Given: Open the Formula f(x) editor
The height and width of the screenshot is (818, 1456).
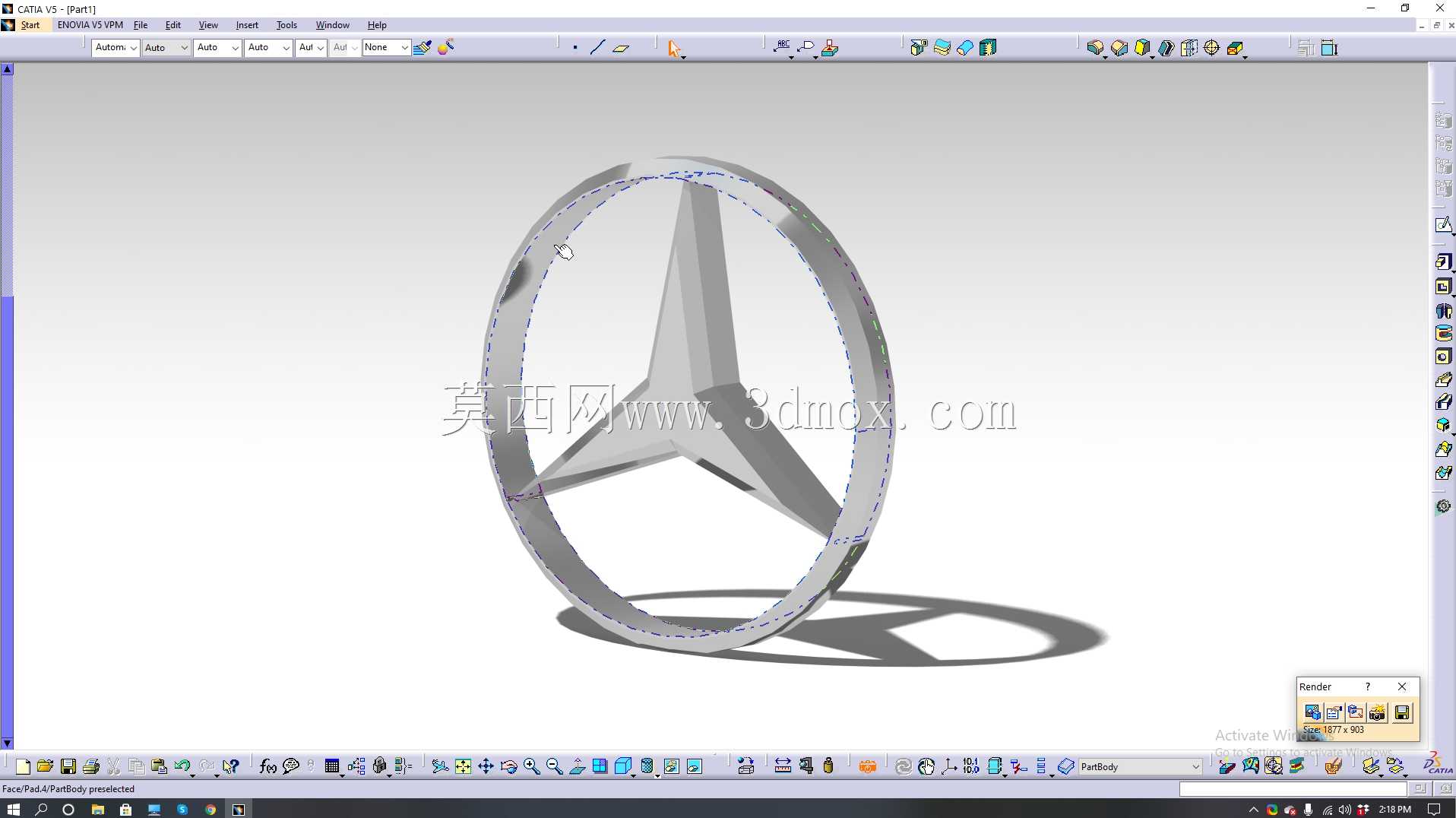Looking at the screenshot, I should click(x=267, y=766).
